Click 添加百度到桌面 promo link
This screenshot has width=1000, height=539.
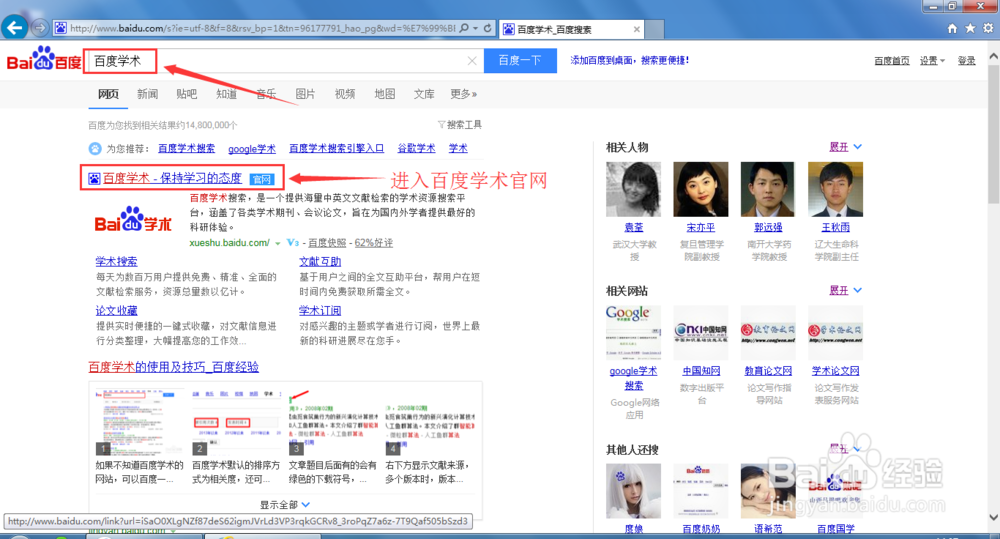pyautogui.click(x=629, y=61)
